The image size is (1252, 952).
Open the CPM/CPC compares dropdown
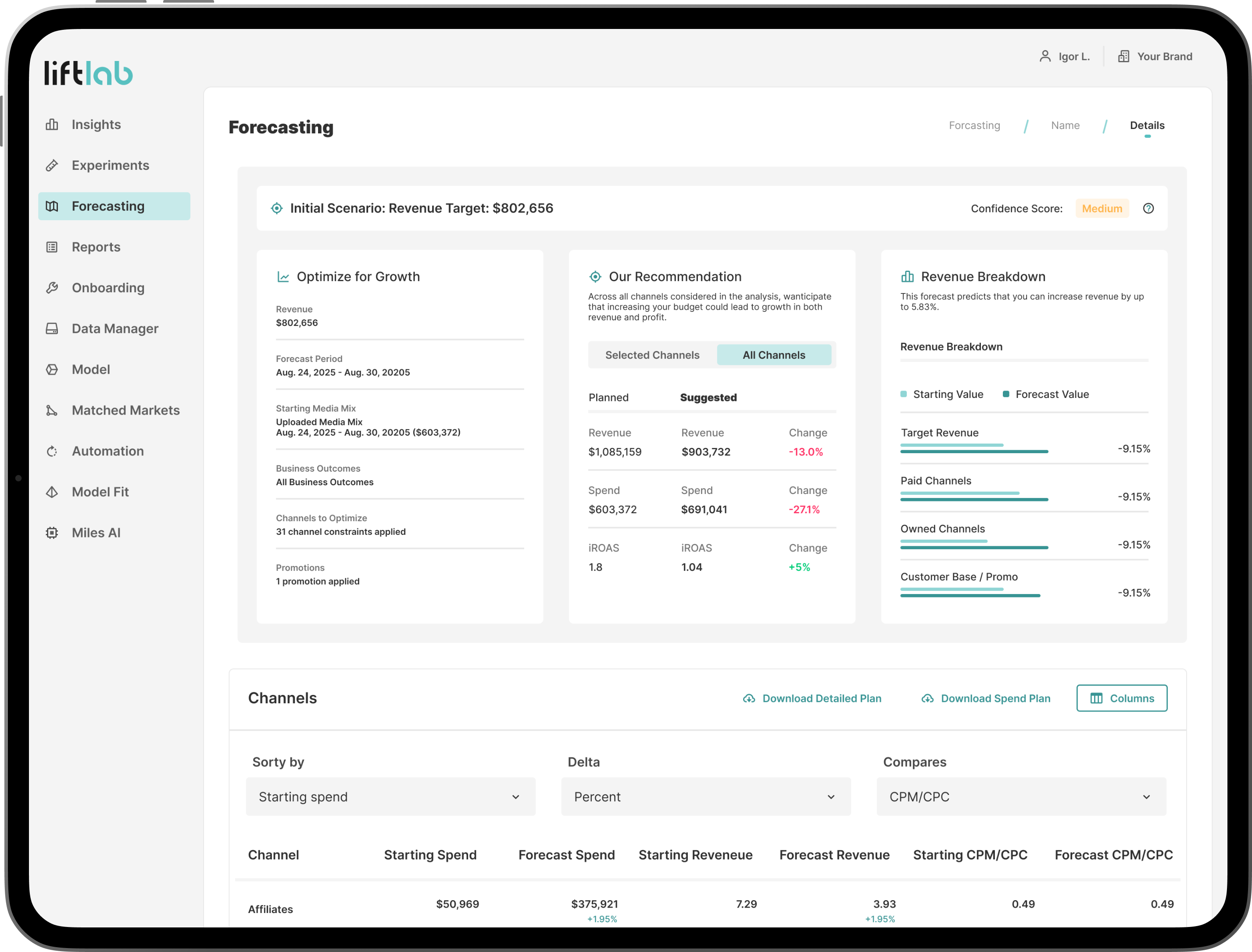coord(1021,797)
